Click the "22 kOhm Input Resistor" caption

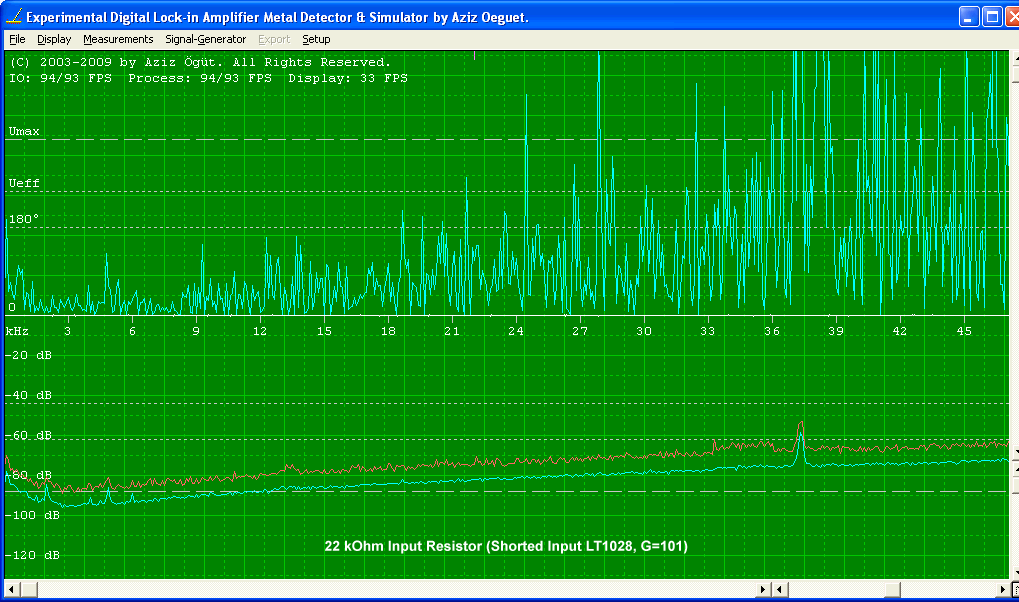[506, 546]
